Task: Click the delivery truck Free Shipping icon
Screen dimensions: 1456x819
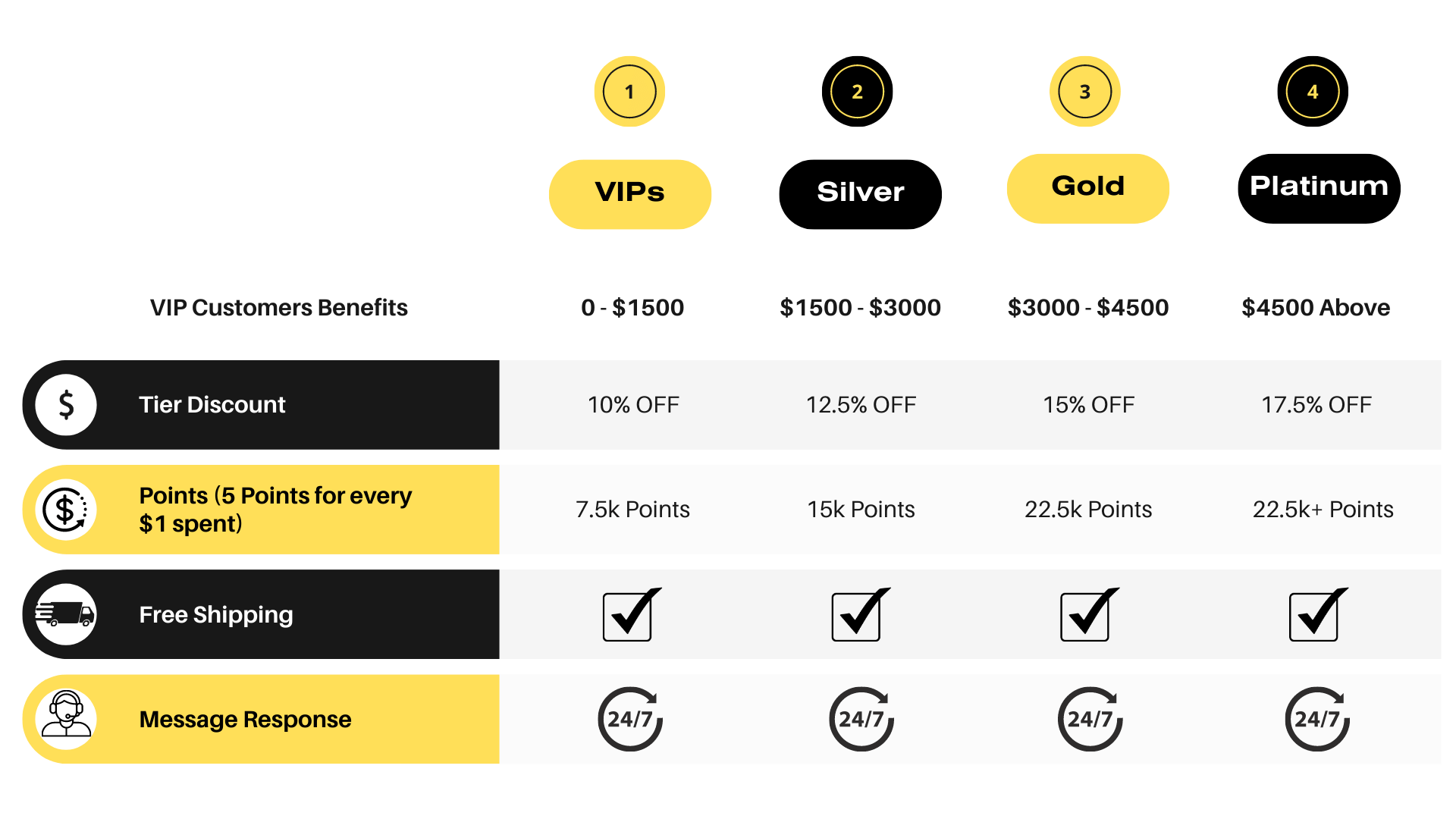Action: pos(66,614)
